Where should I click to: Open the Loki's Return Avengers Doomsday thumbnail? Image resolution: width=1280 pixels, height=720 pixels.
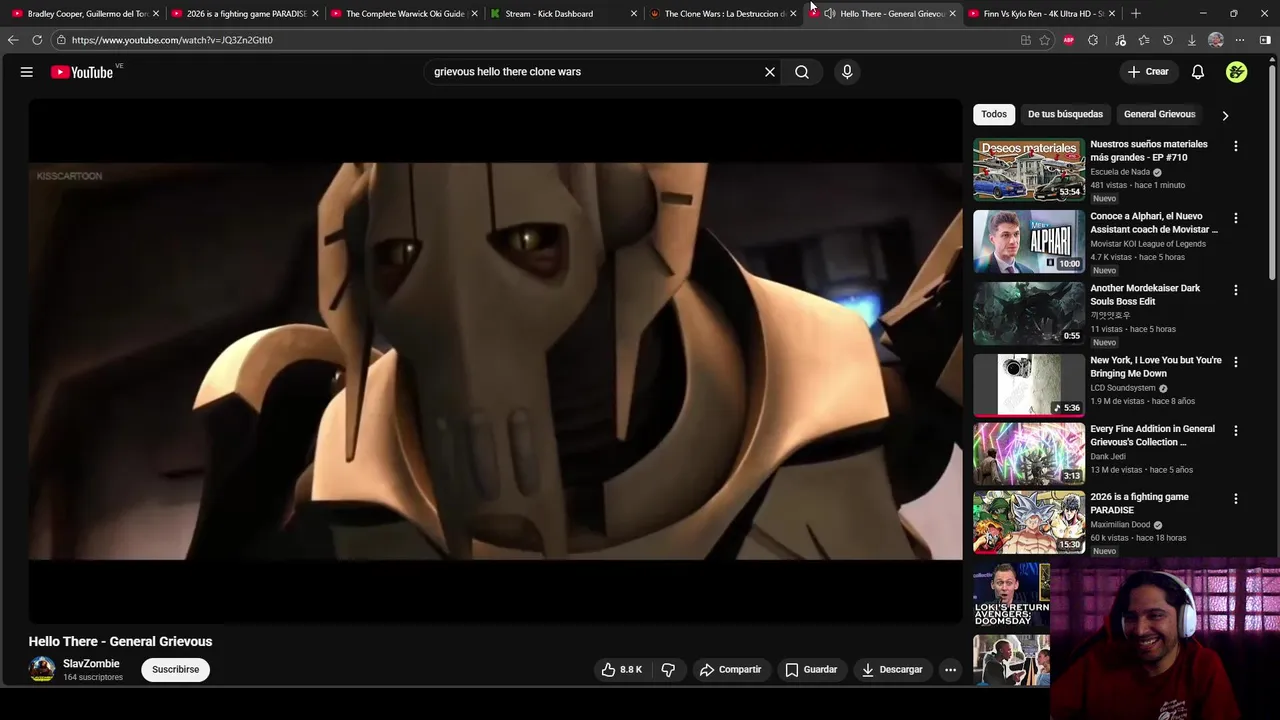1012,594
